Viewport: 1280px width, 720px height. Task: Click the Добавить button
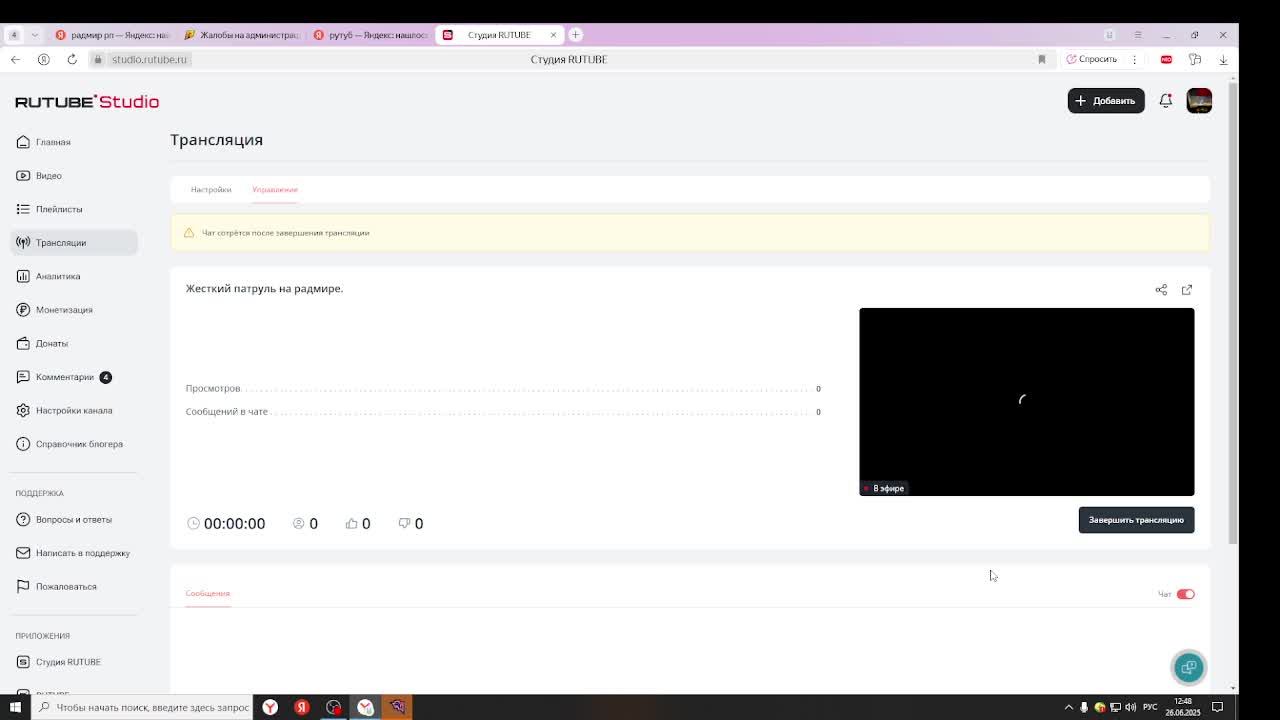(x=1106, y=101)
